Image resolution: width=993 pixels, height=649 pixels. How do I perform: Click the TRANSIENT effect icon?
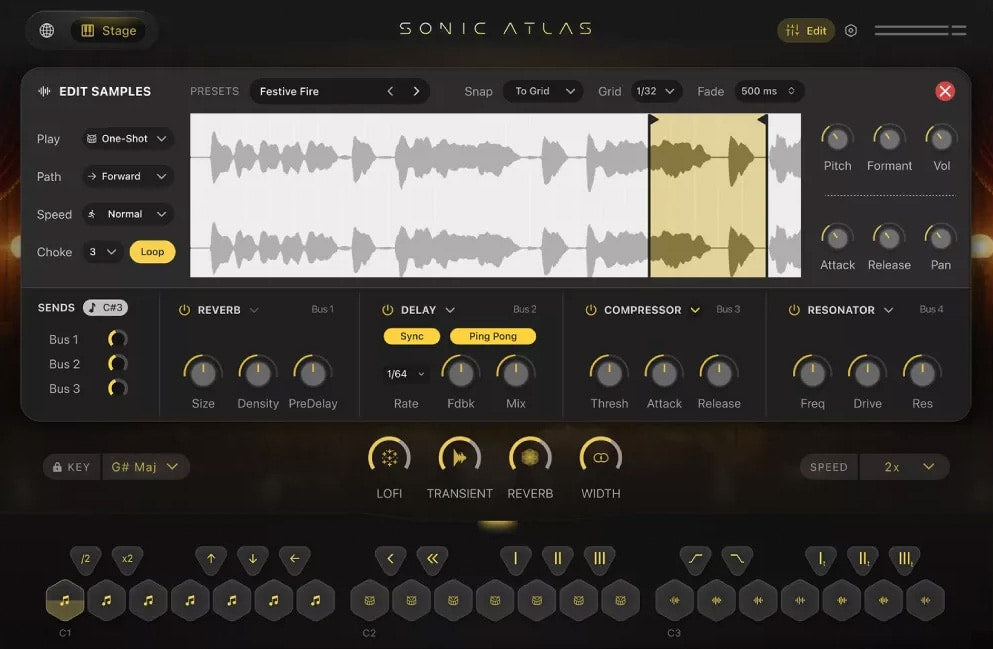click(x=459, y=458)
